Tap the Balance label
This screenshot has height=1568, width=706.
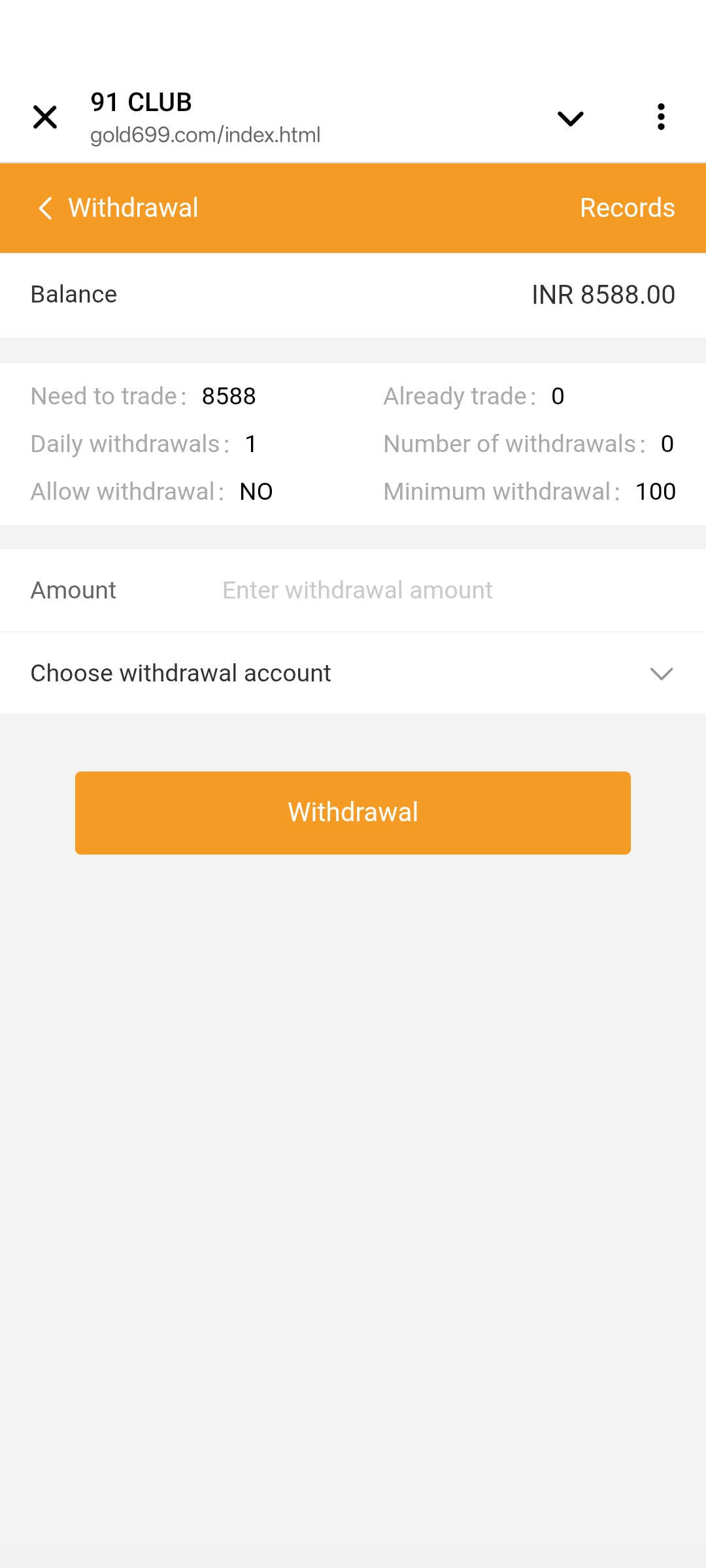pyautogui.click(x=74, y=295)
